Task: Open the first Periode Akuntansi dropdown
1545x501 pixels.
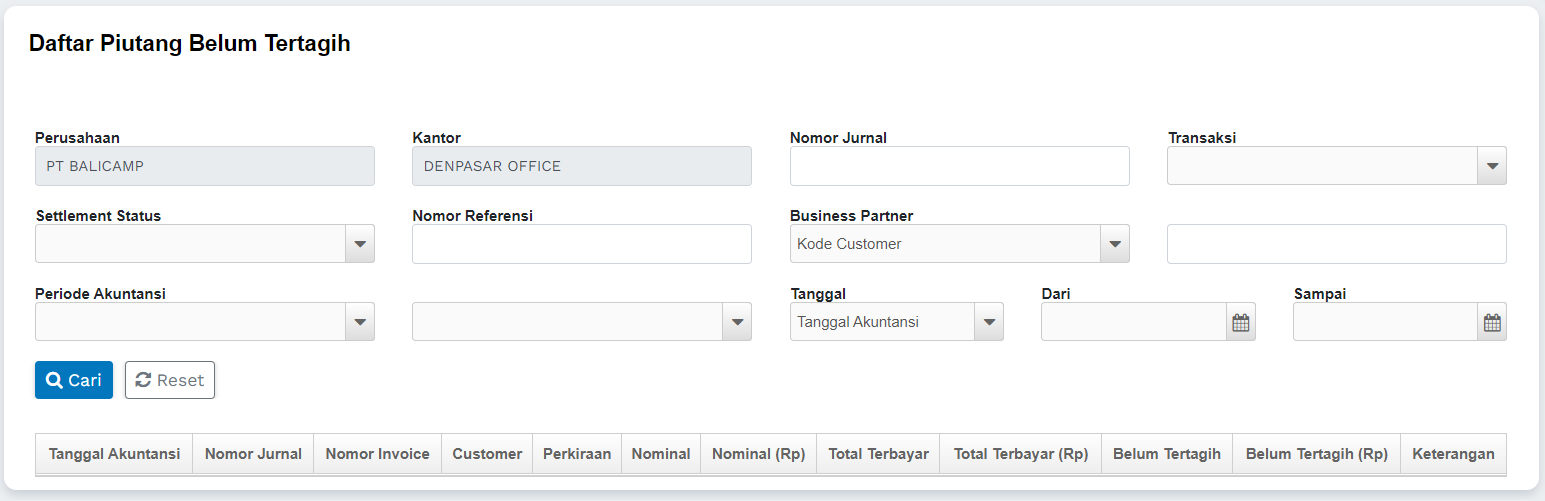Action: pos(359,322)
